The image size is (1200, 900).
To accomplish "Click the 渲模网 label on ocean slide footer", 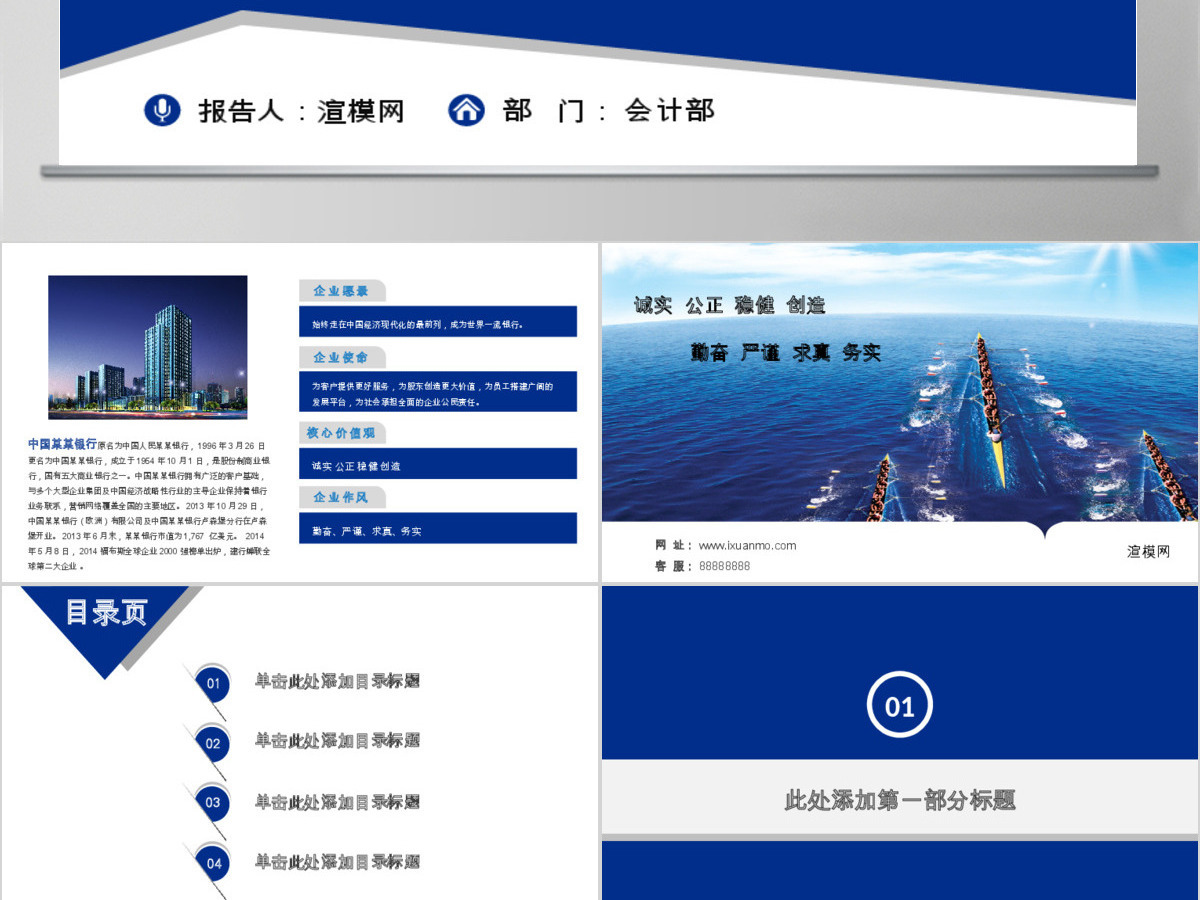I will click(1148, 551).
